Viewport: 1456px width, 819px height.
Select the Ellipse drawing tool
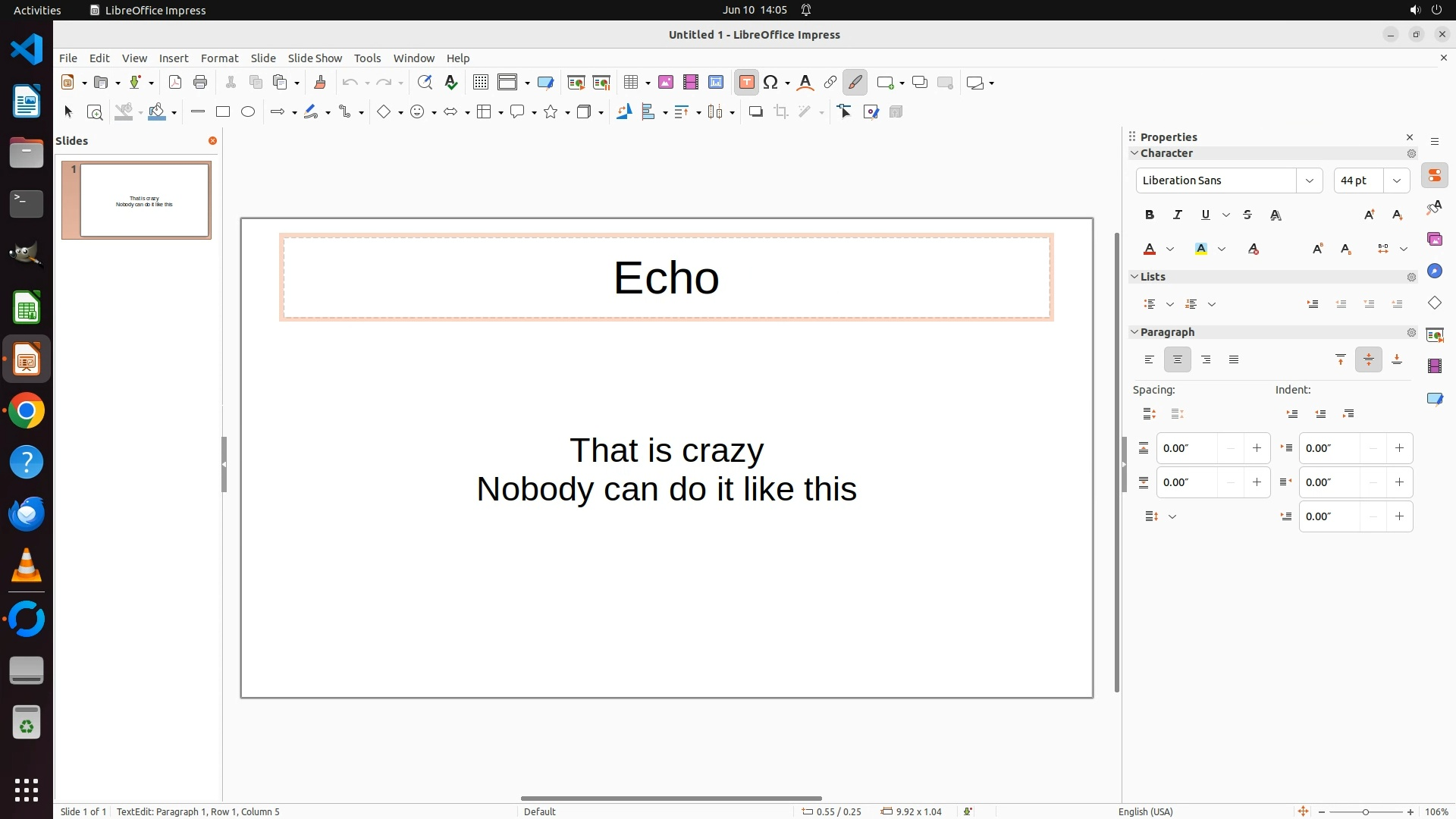pos(248,112)
